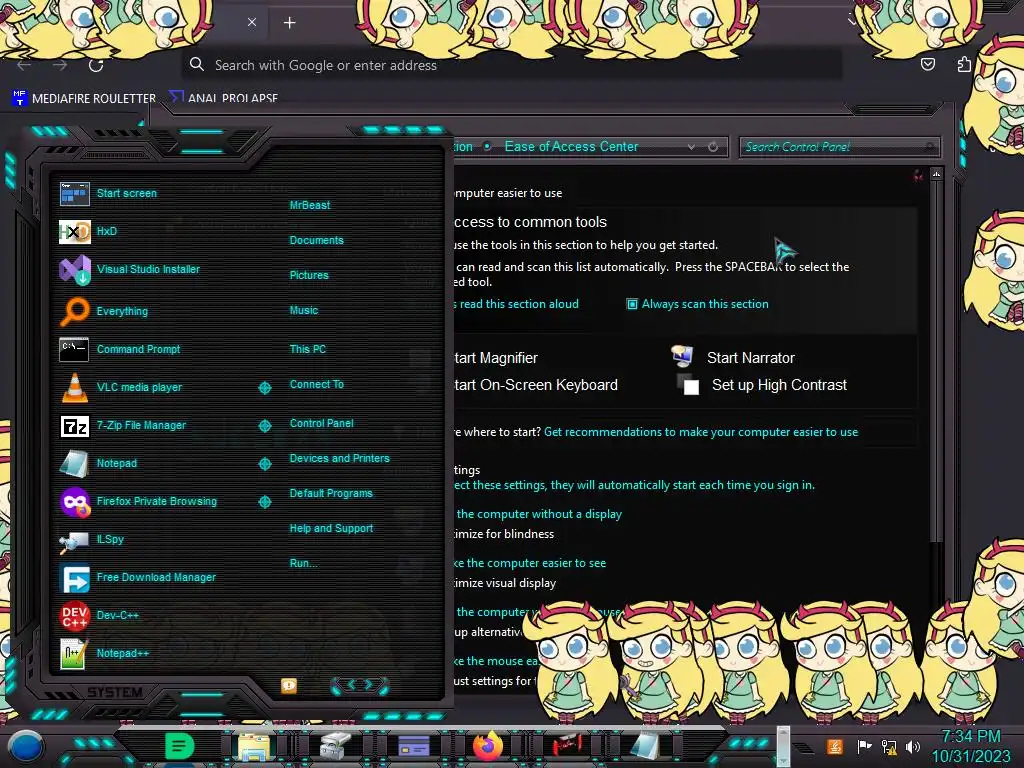This screenshot has width=1024, height=768.
Task: Open the MEDIAFIRE ROULETTER bookmark
Action: tap(84, 98)
